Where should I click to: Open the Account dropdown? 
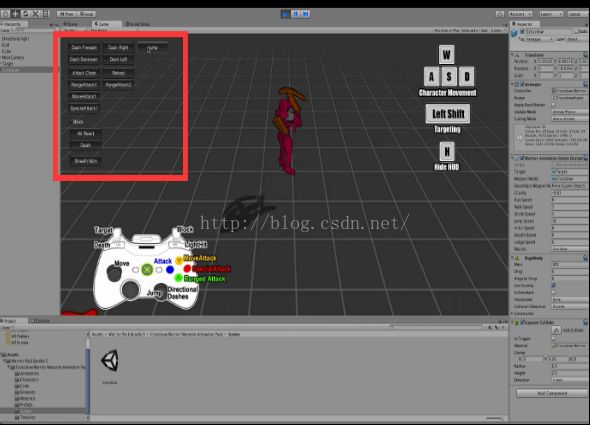pyautogui.click(x=520, y=14)
